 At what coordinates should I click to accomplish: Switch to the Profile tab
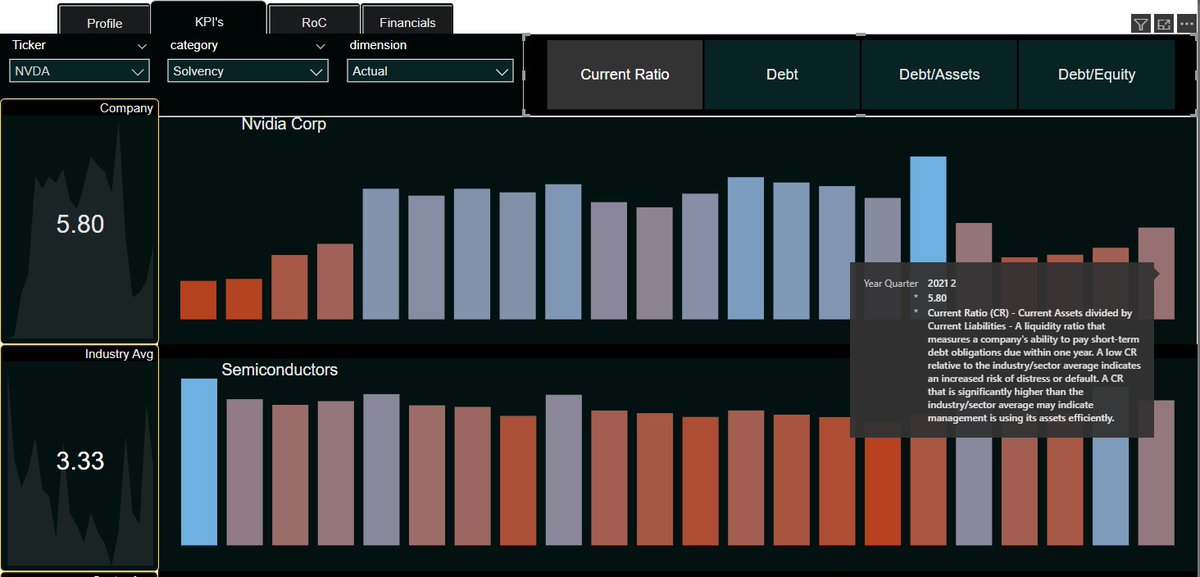(x=104, y=20)
